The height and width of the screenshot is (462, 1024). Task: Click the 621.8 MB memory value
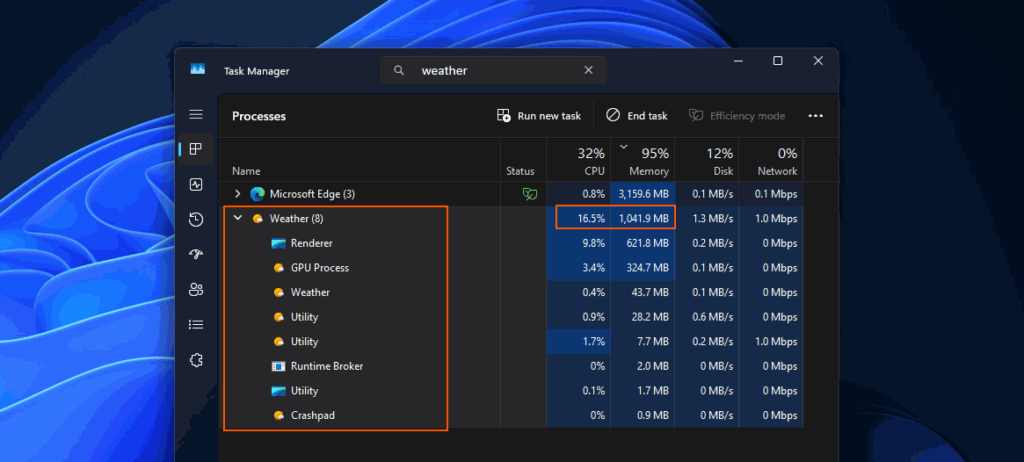tap(648, 243)
